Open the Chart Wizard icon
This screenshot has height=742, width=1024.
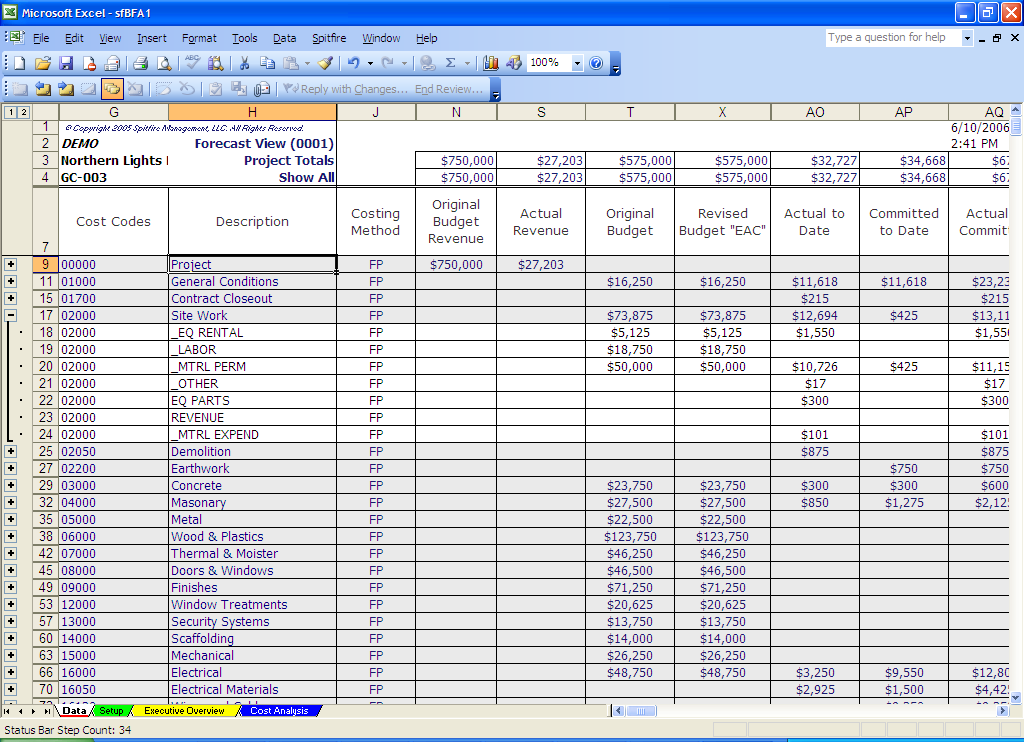490,62
